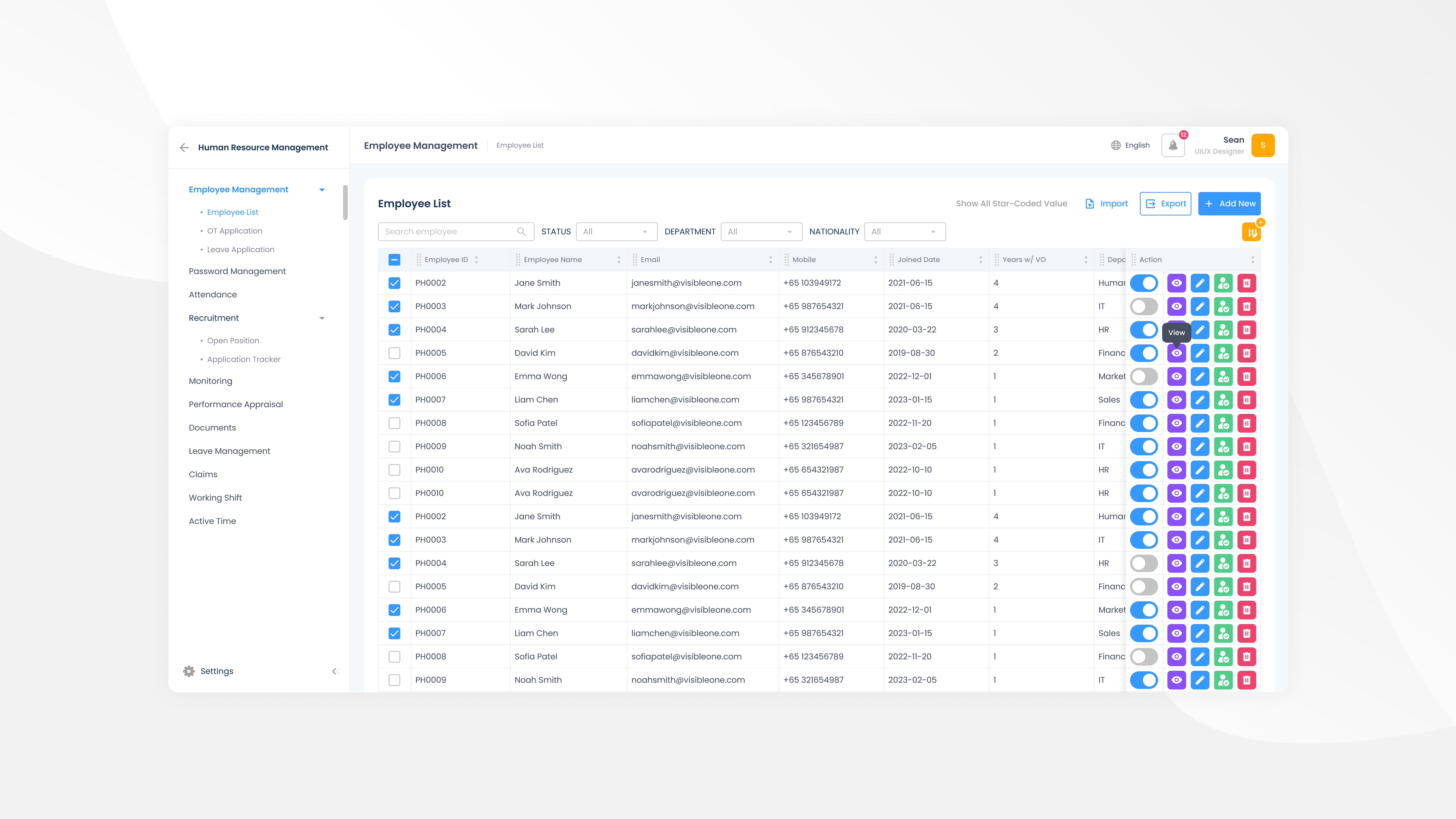
Task: Open Leave Management in the sidebar
Action: point(229,451)
